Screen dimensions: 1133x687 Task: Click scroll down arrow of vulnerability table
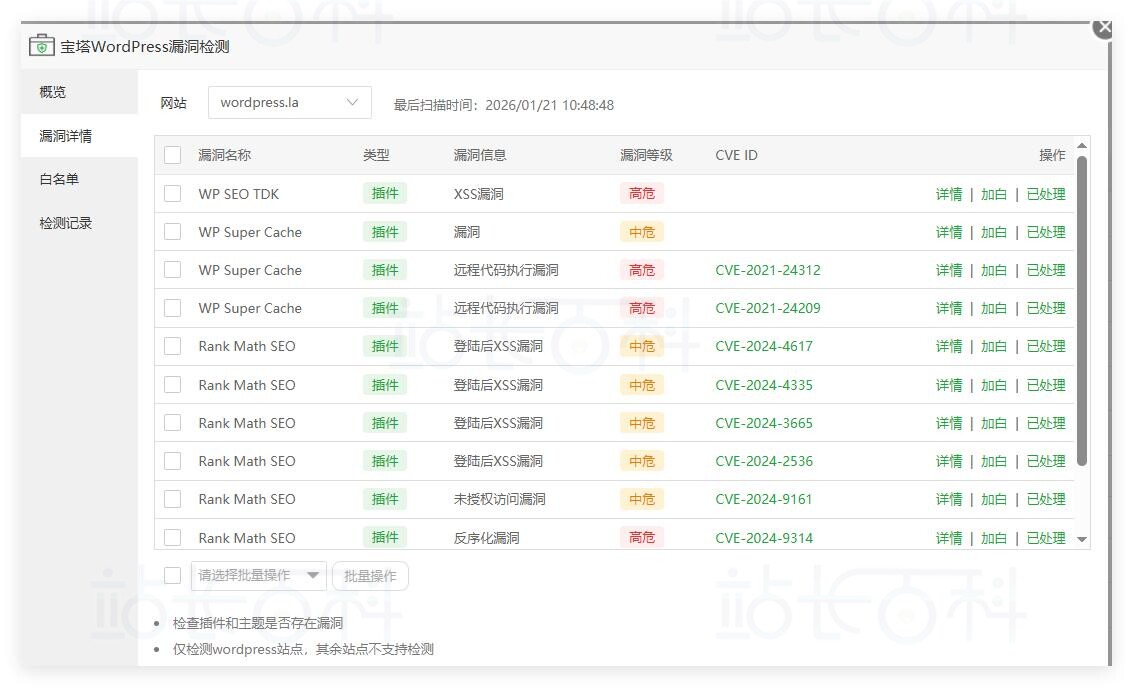pyautogui.click(x=1082, y=539)
